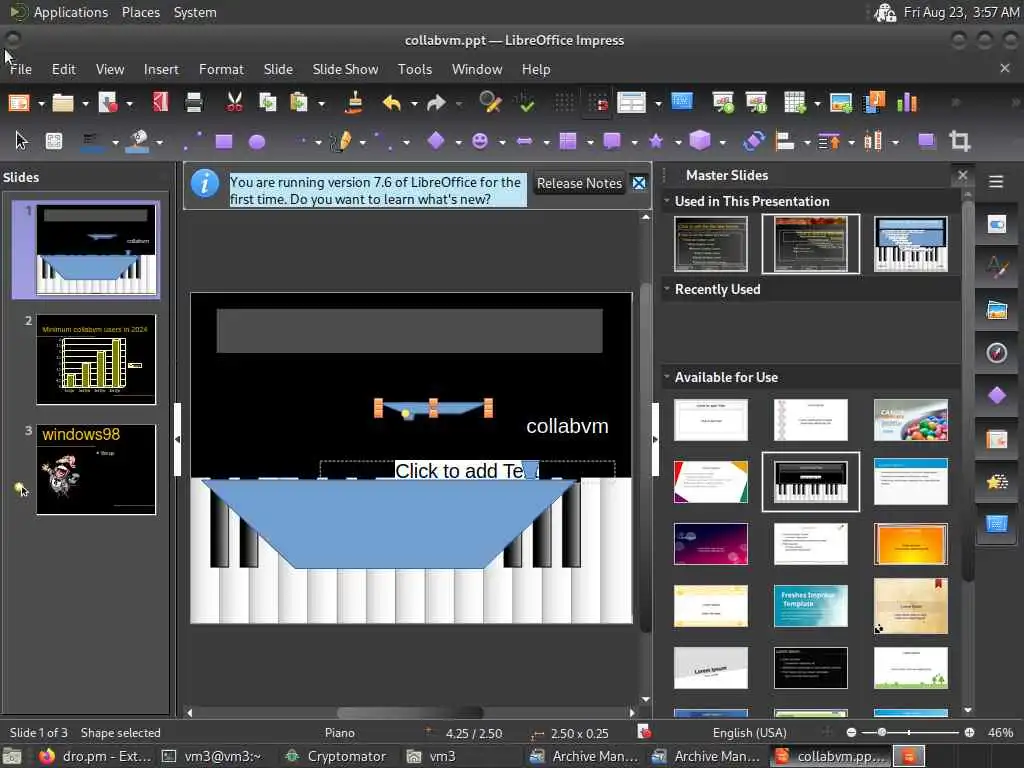1024x768 pixels.
Task: Select the windows98 slide 3 thumbnail
Action: (x=96, y=470)
